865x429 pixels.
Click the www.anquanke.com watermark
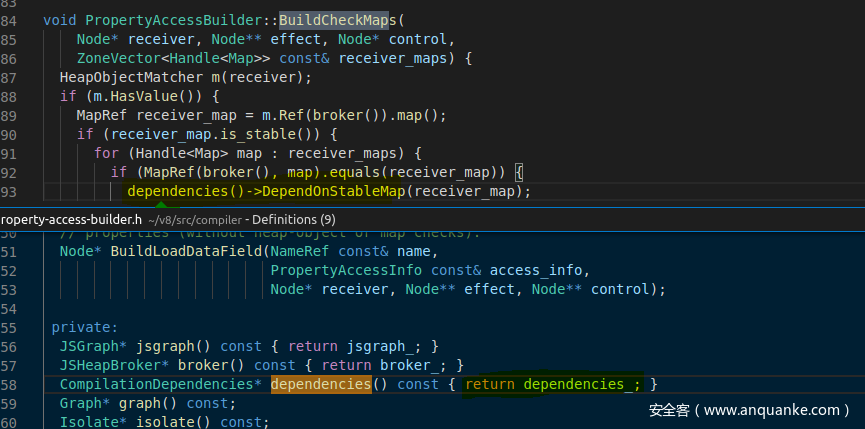click(748, 410)
